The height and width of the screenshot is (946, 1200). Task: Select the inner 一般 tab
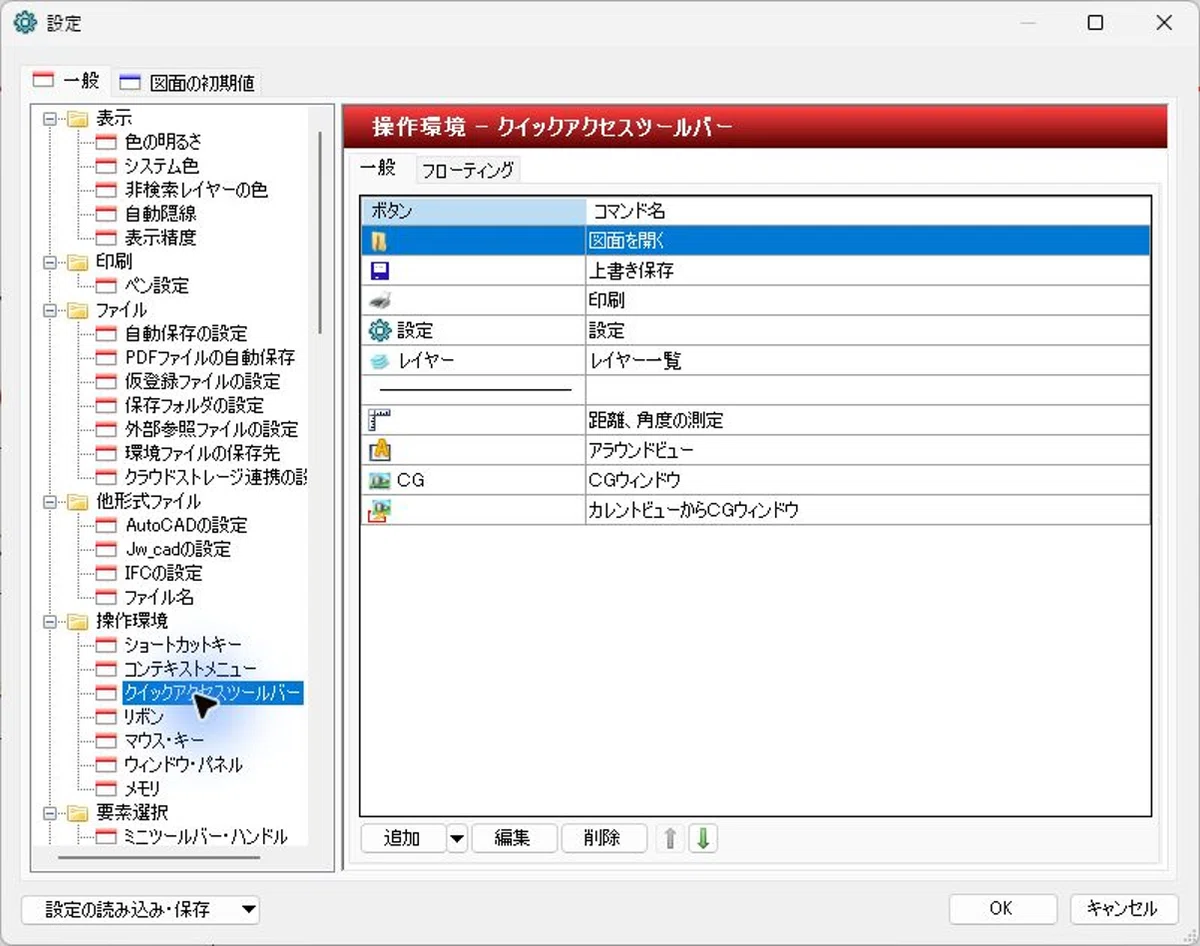point(378,168)
